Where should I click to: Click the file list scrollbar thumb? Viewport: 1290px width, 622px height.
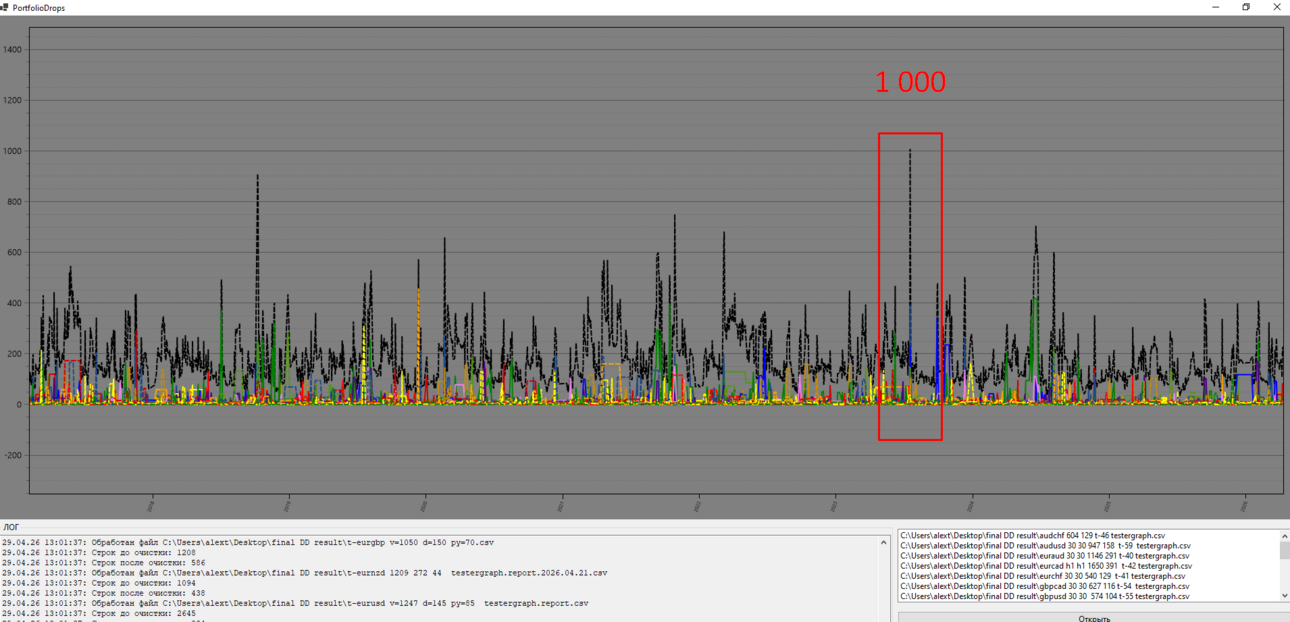pyautogui.click(x=1284, y=551)
